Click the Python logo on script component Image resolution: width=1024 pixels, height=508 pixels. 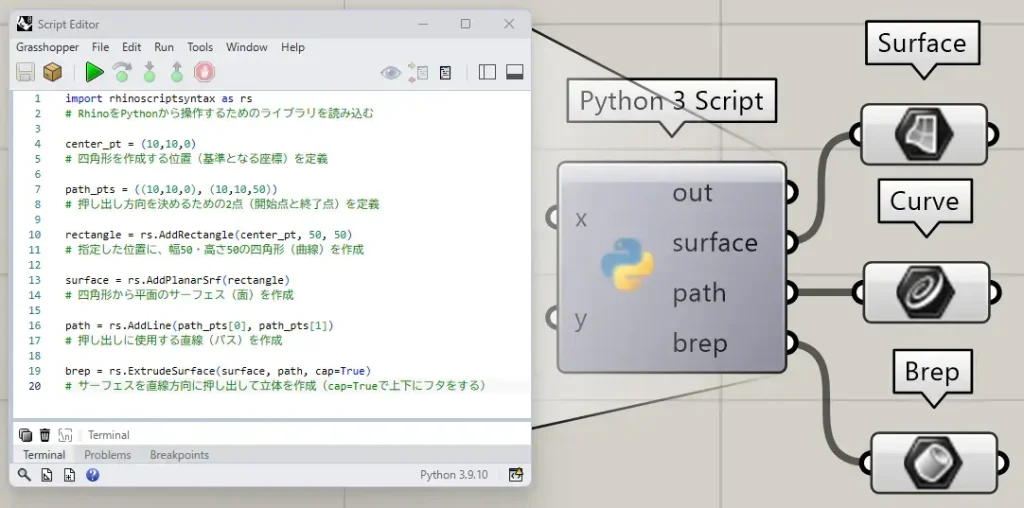627,264
